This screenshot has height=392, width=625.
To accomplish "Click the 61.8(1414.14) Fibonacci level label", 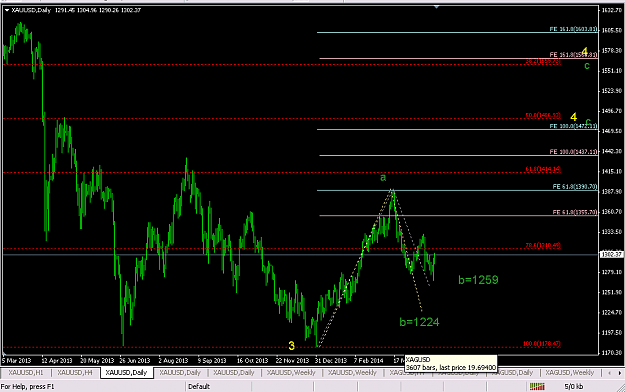I will pyautogui.click(x=543, y=169).
